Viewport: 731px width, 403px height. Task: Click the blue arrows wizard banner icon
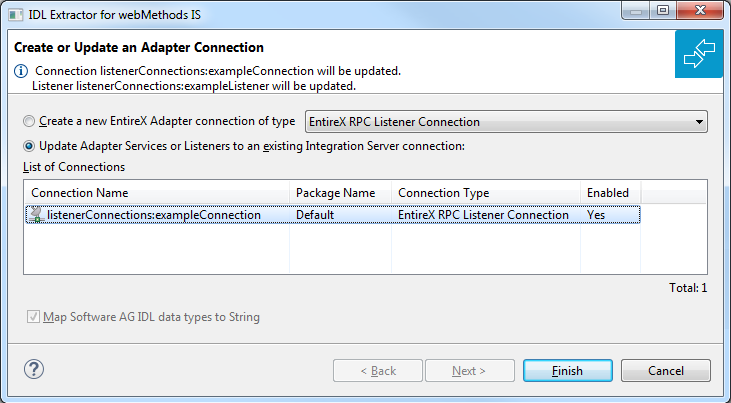[x=699, y=54]
